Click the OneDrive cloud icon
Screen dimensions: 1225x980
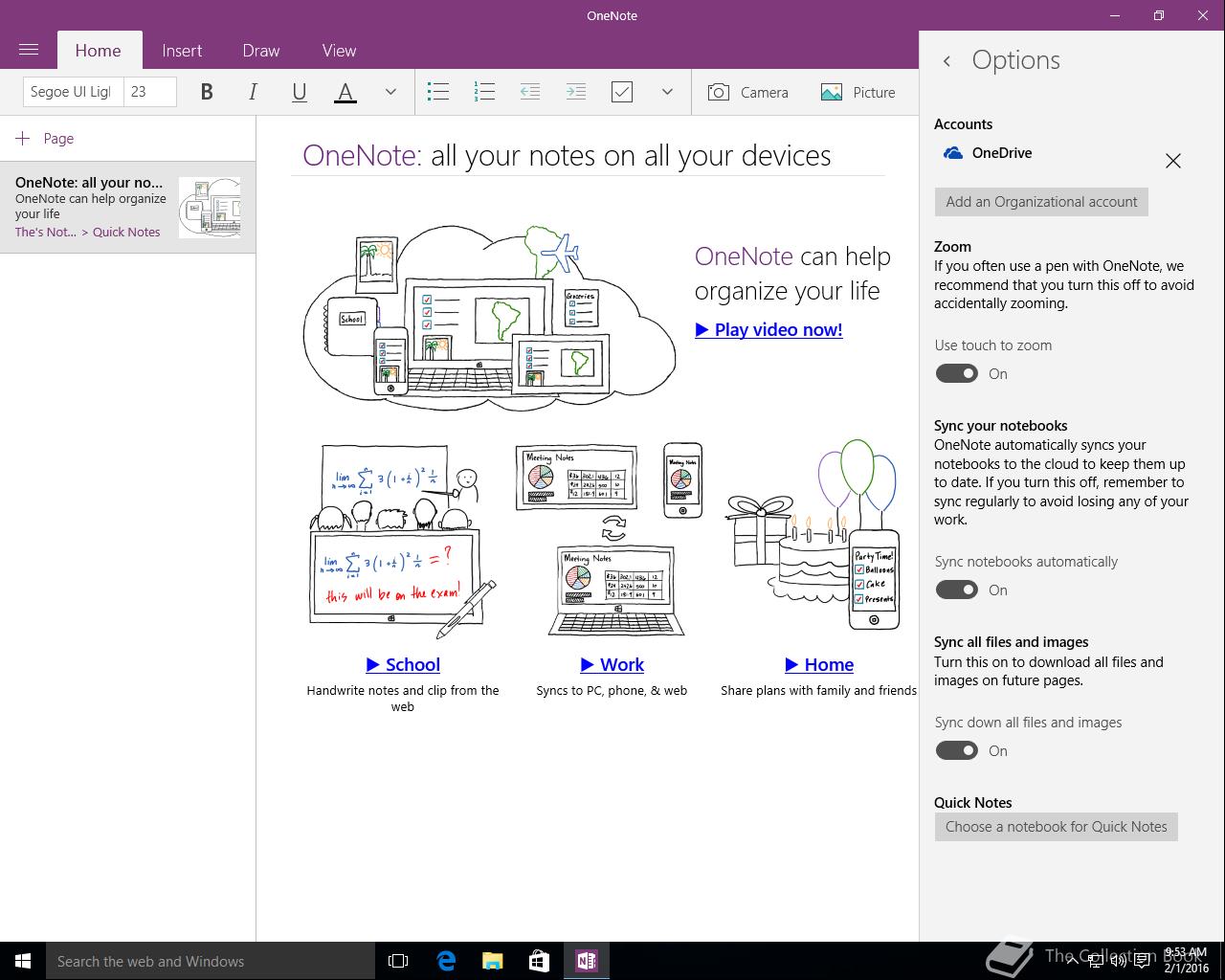953,153
